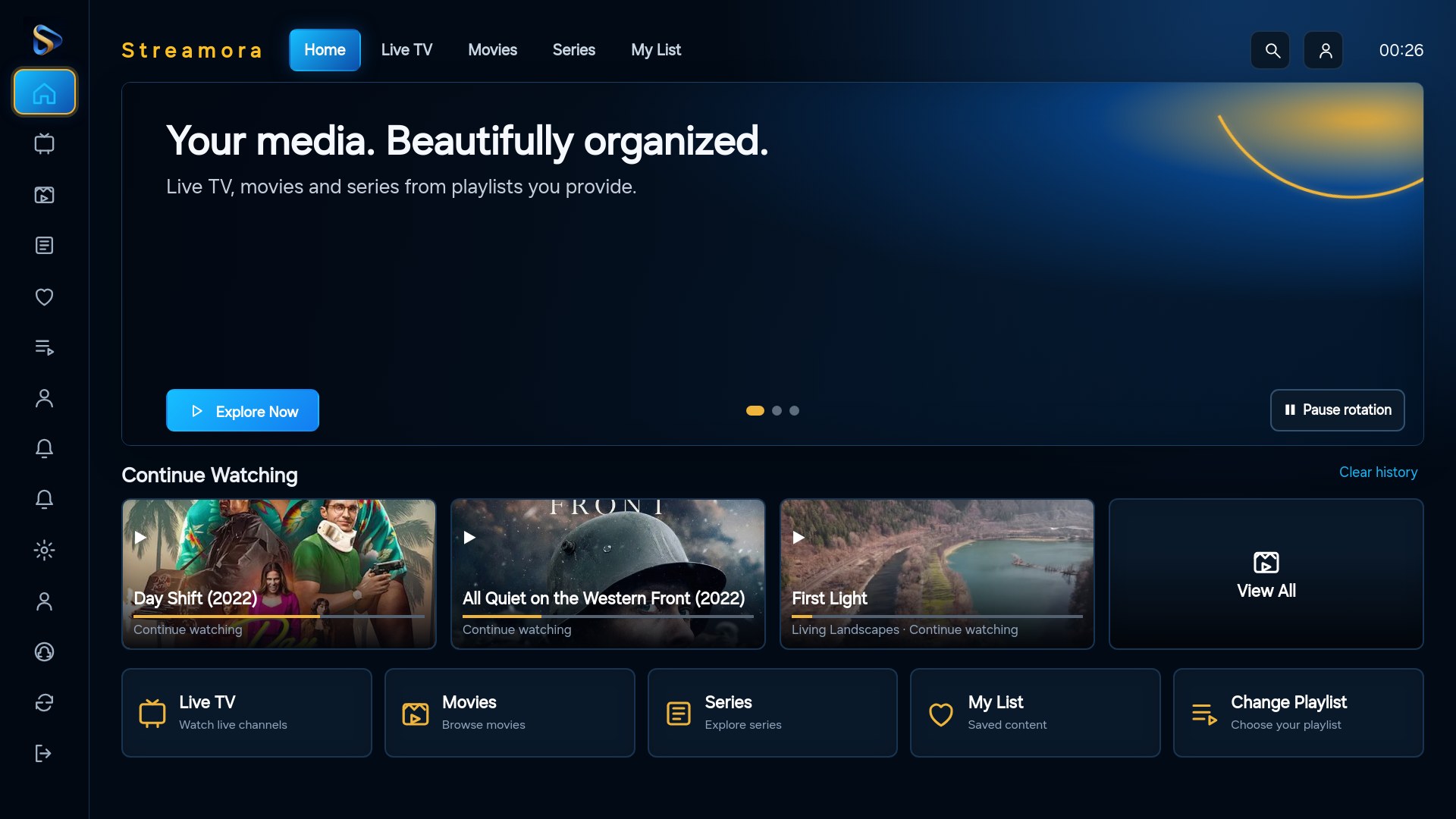Select the second carousel dot

point(777,410)
